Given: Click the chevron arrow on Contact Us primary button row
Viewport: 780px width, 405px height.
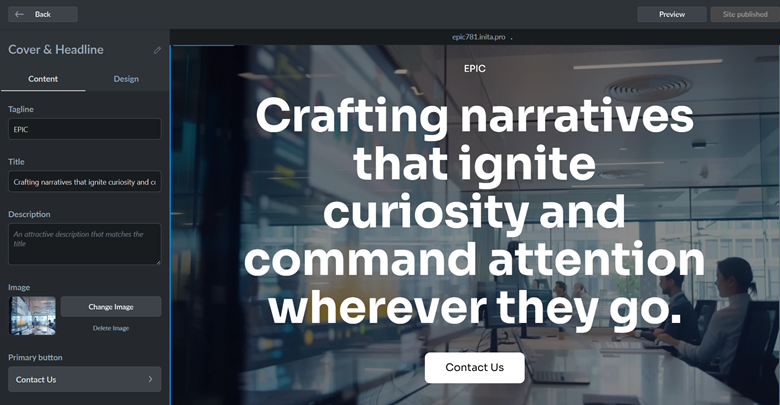Looking at the screenshot, I should [150, 379].
